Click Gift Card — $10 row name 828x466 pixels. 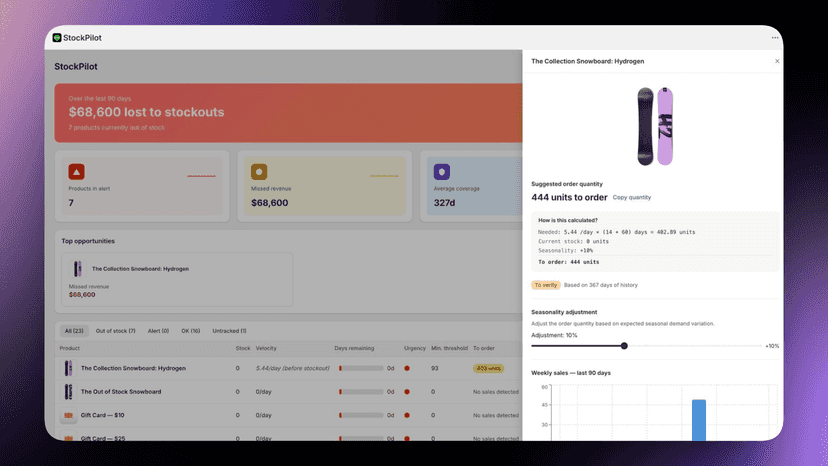point(102,415)
